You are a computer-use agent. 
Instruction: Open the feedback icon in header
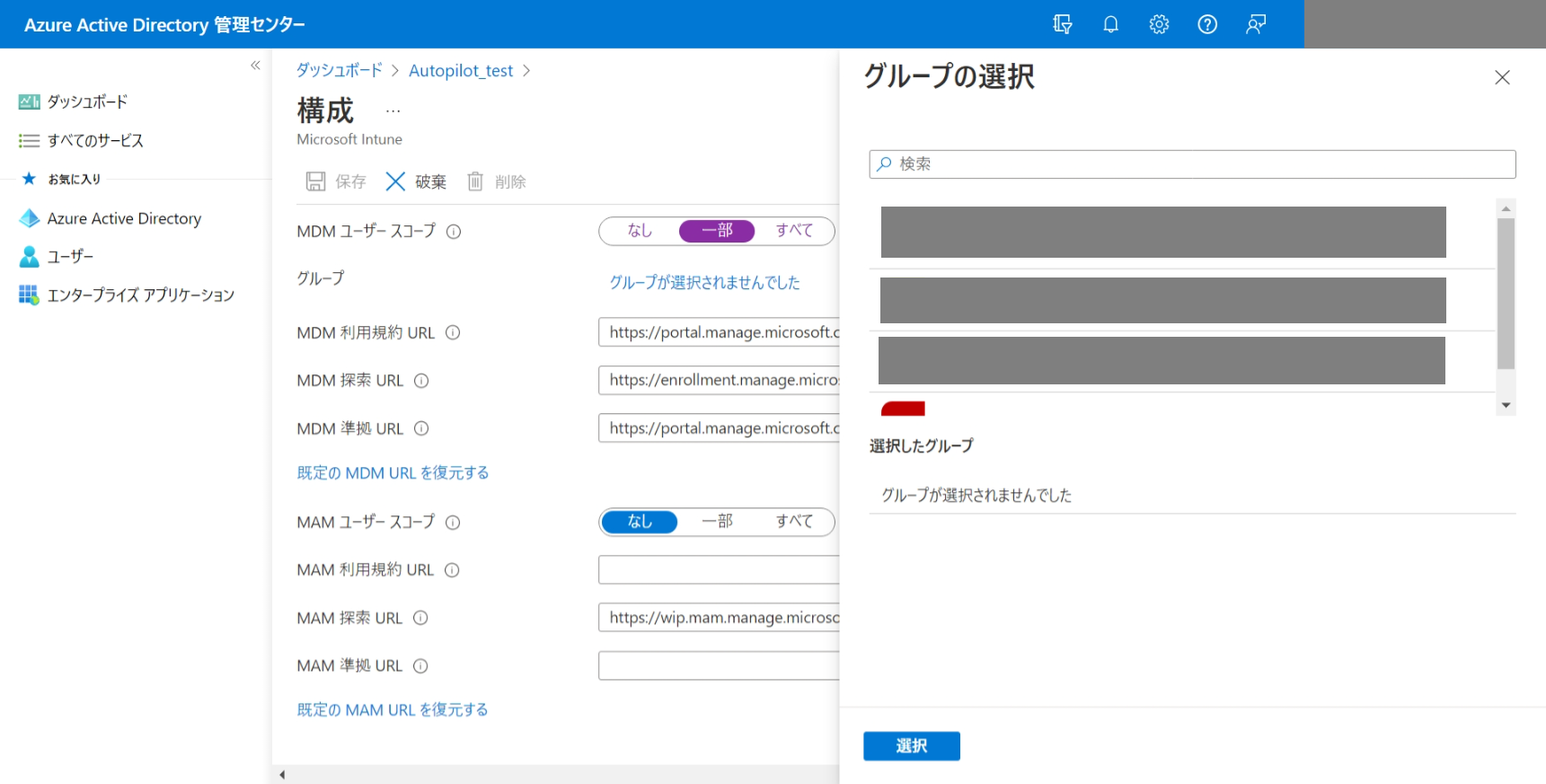click(x=1256, y=24)
